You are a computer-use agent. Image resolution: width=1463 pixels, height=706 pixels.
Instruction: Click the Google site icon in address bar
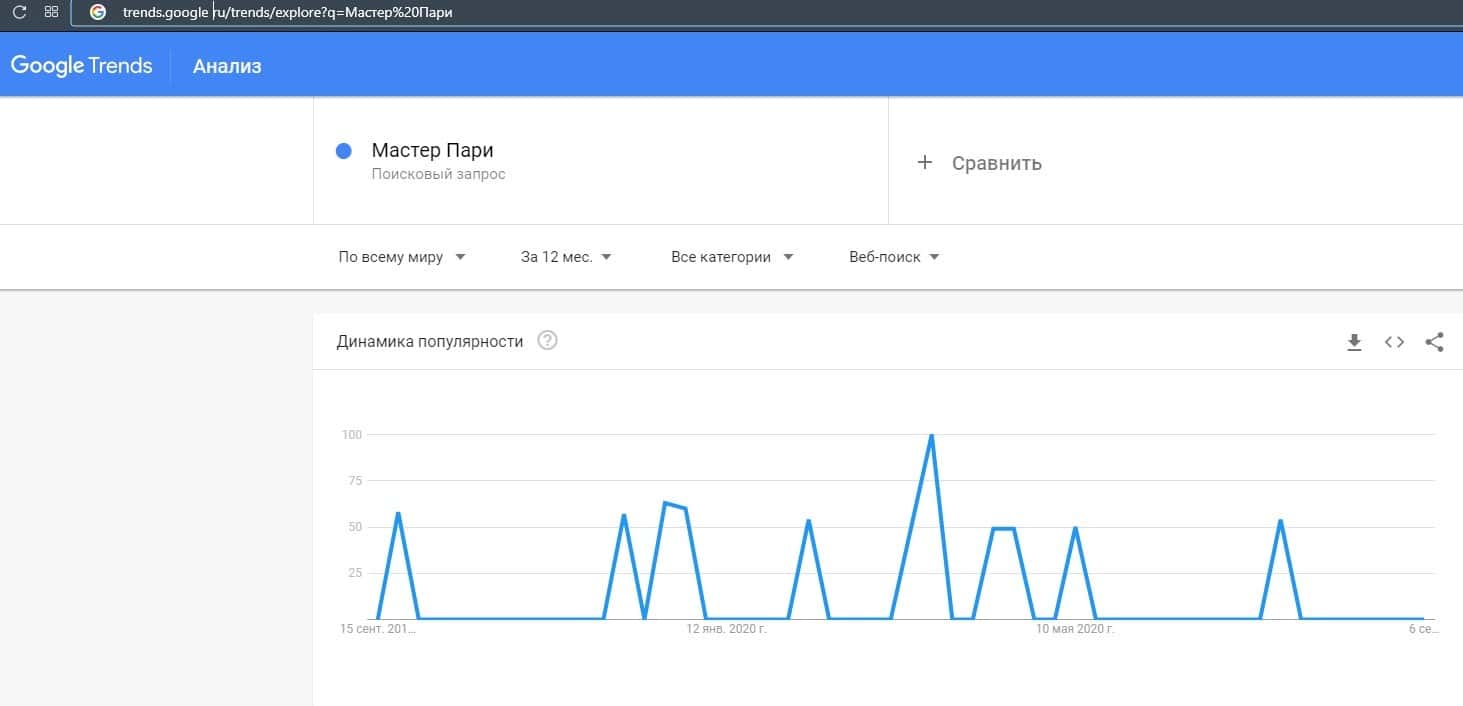pos(98,13)
